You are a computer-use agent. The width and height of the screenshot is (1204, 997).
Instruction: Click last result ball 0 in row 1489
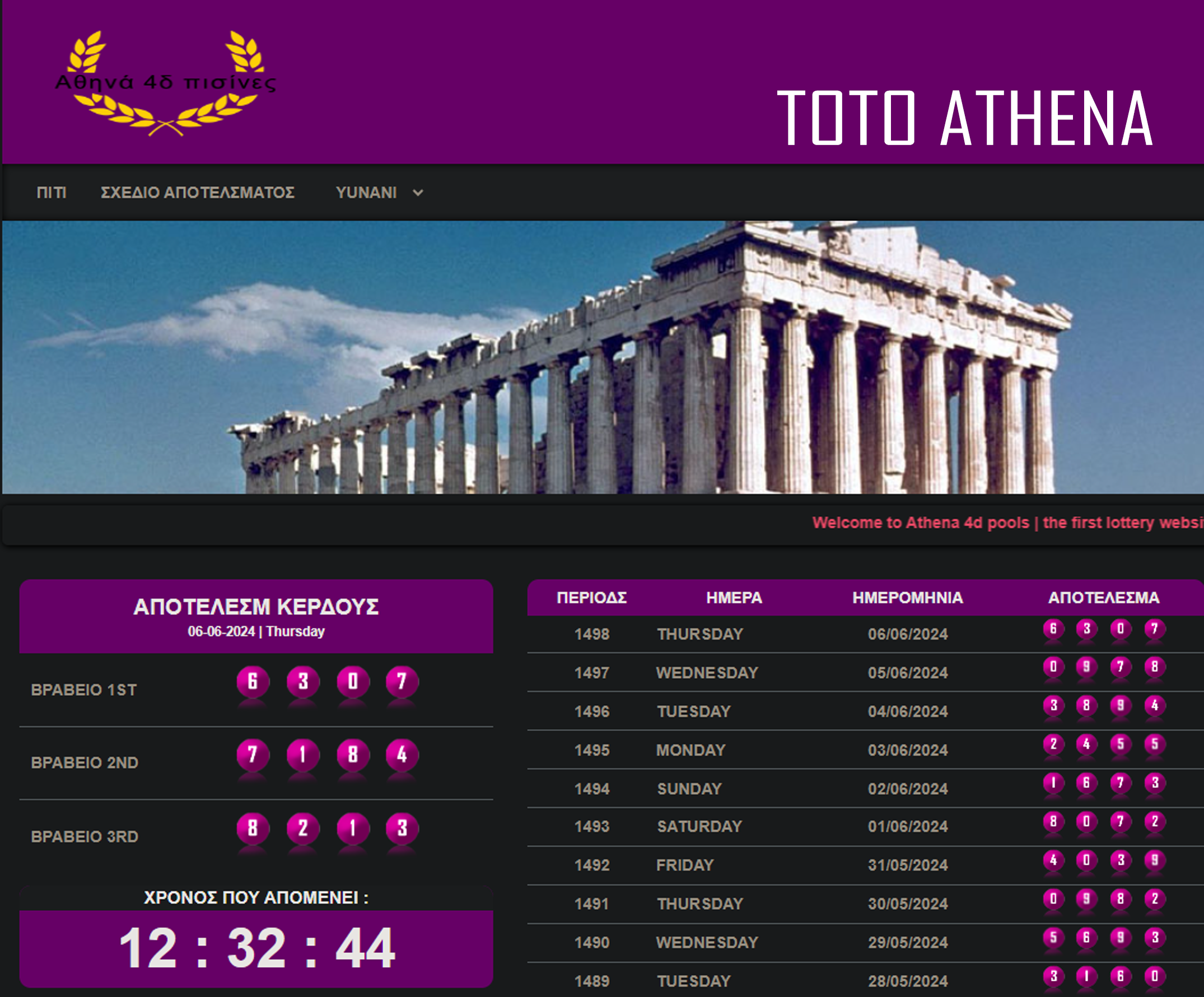coord(1155,976)
